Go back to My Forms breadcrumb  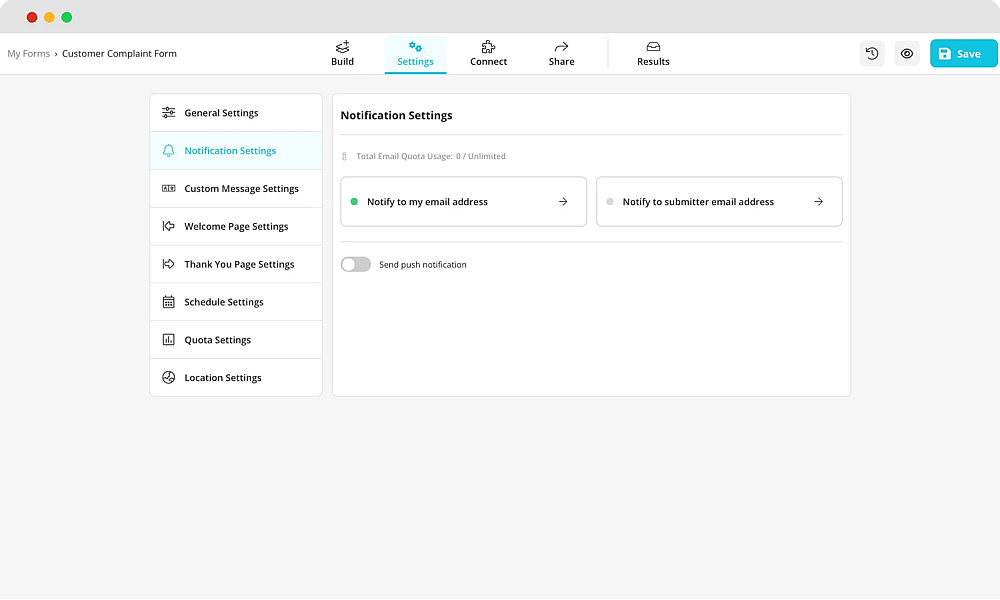pos(29,54)
